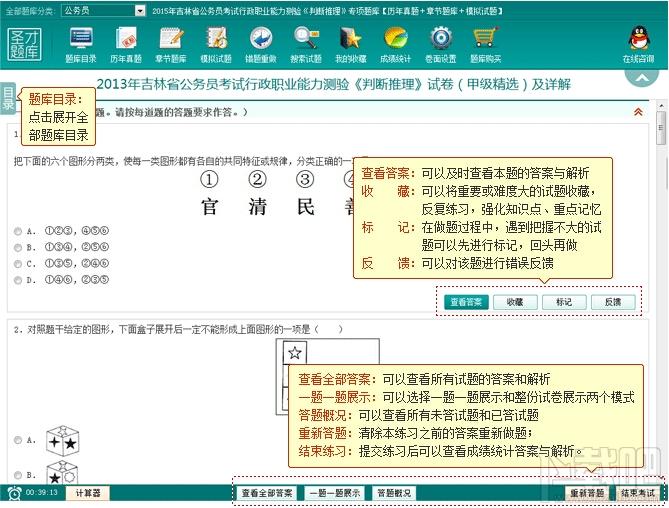
Task: Open the 历年真题 toolbar icon
Action: click(126, 45)
